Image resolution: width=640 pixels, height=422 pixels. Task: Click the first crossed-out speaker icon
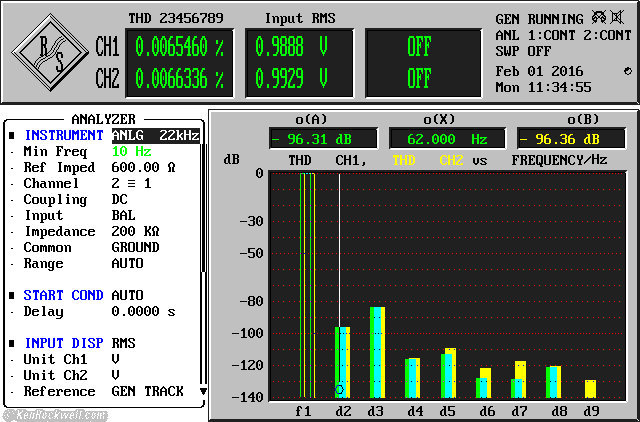(599, 19)
